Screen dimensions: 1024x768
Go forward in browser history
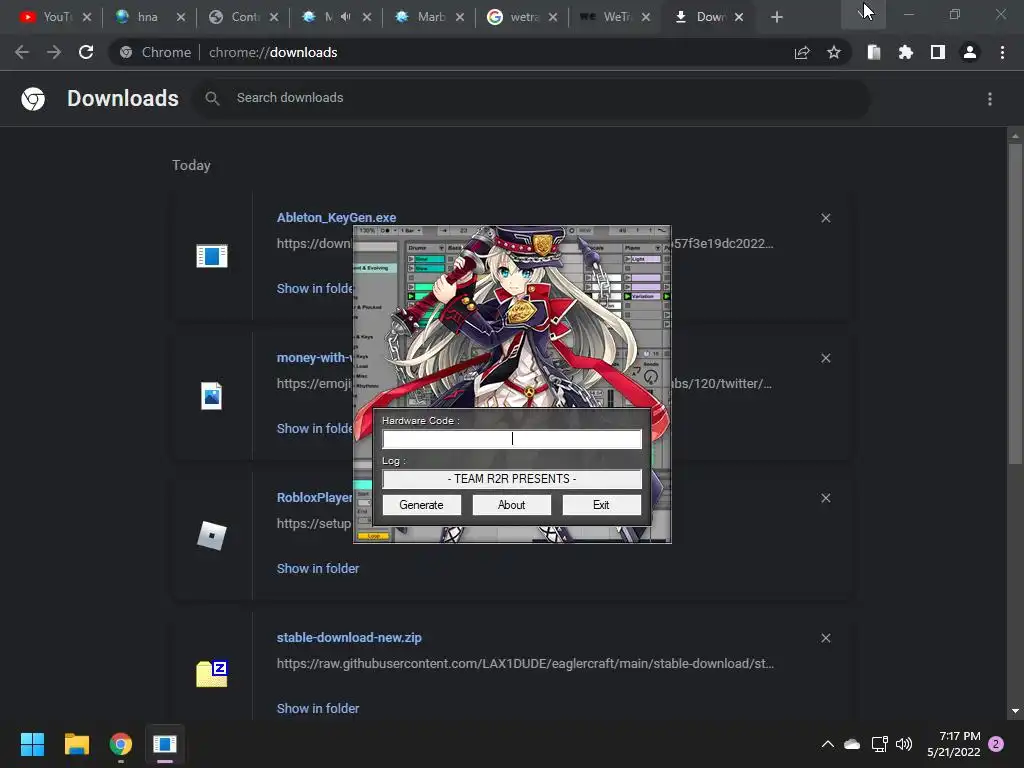[x=54, y=52]
